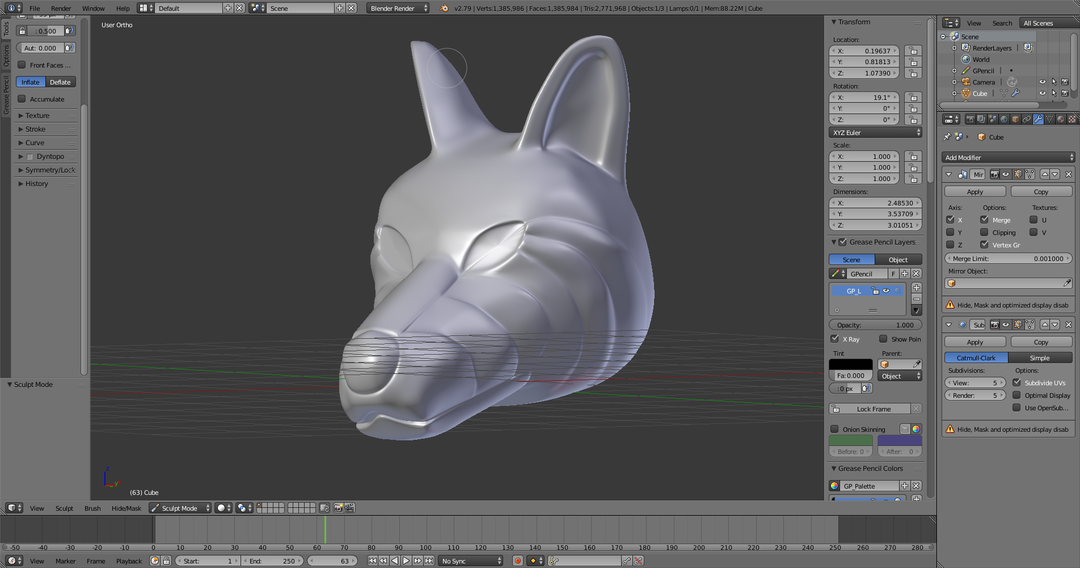The image size is (1080, 568).
Task: Hide the Cube in the outliner
Action: [1041, 93]
